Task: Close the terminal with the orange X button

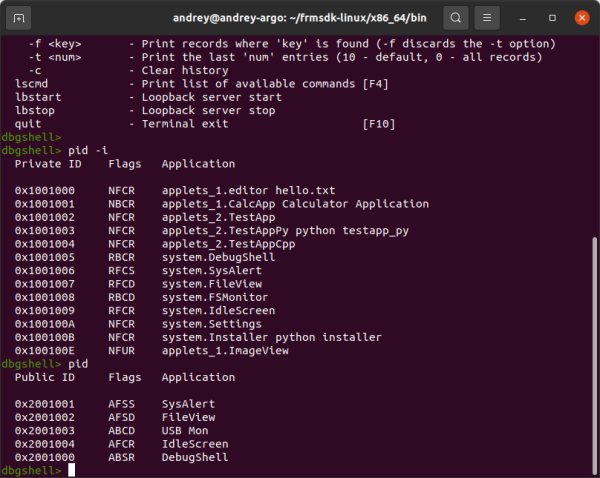Action: click(x=582, y=18)
